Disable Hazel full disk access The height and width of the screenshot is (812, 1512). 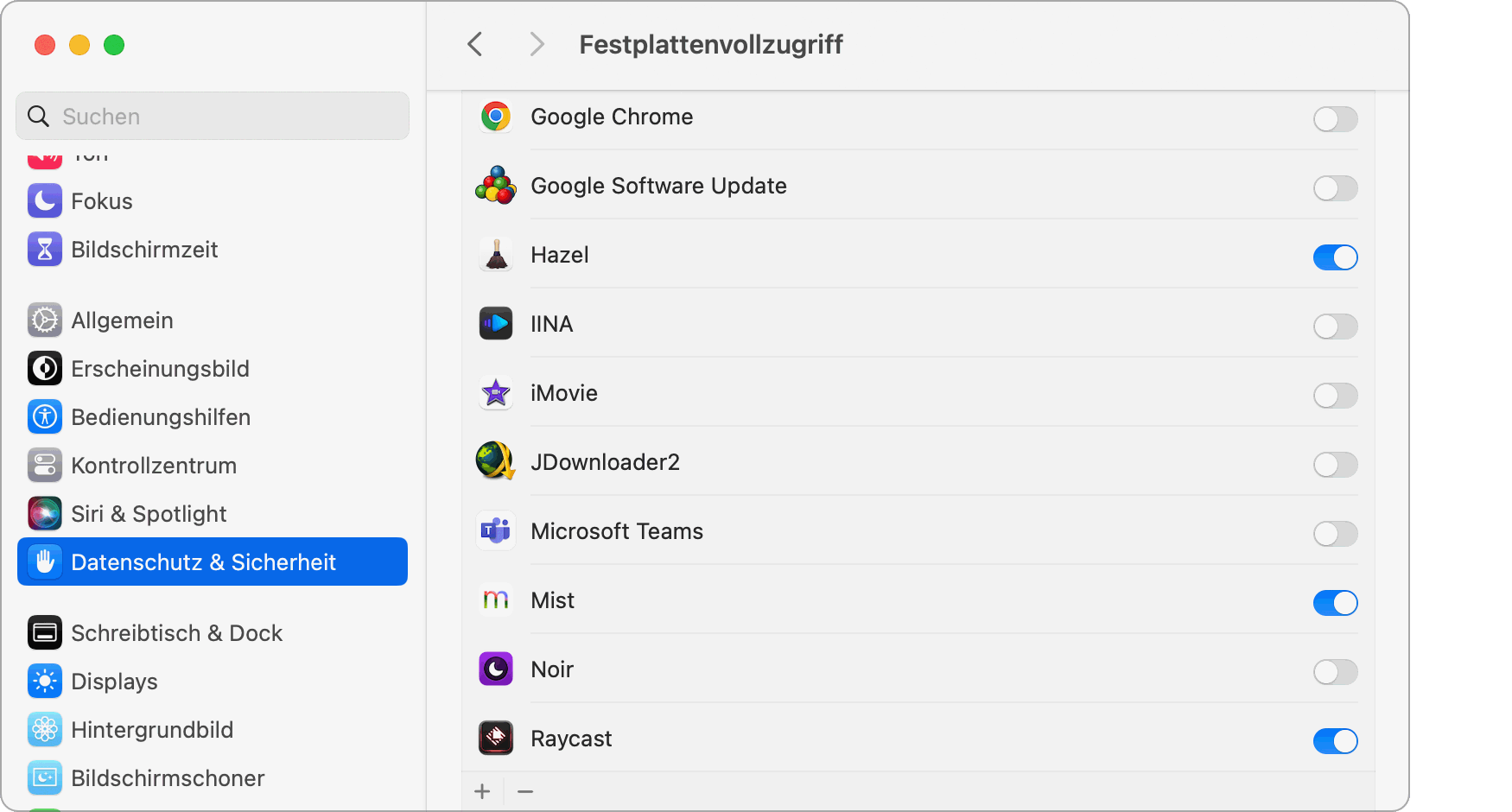[x=1335, y=257]
